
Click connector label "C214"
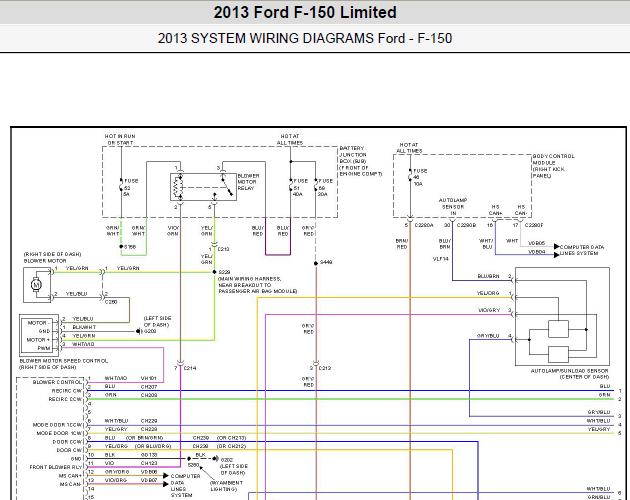pyautogui.click(x=190, y=368)
